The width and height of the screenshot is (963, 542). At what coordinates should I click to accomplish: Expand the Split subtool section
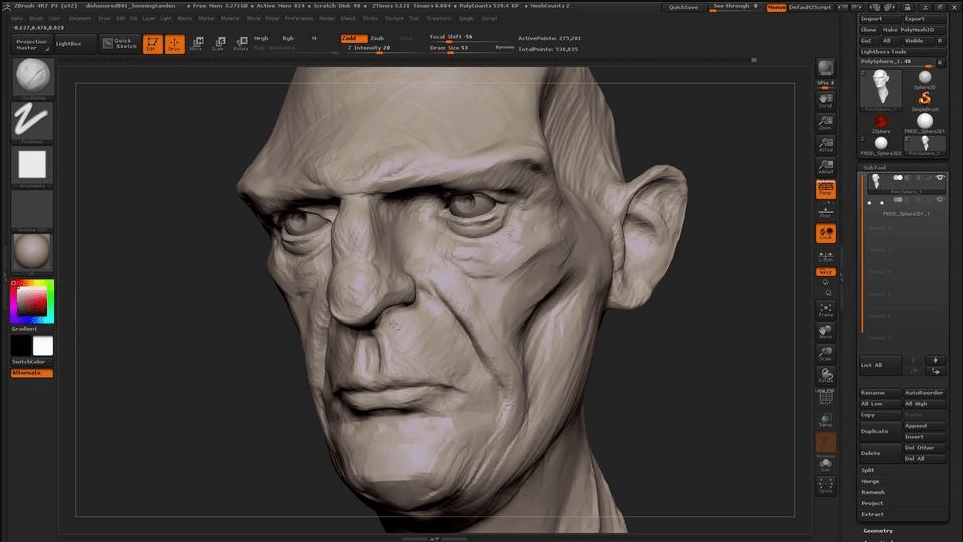pos(868,469)
